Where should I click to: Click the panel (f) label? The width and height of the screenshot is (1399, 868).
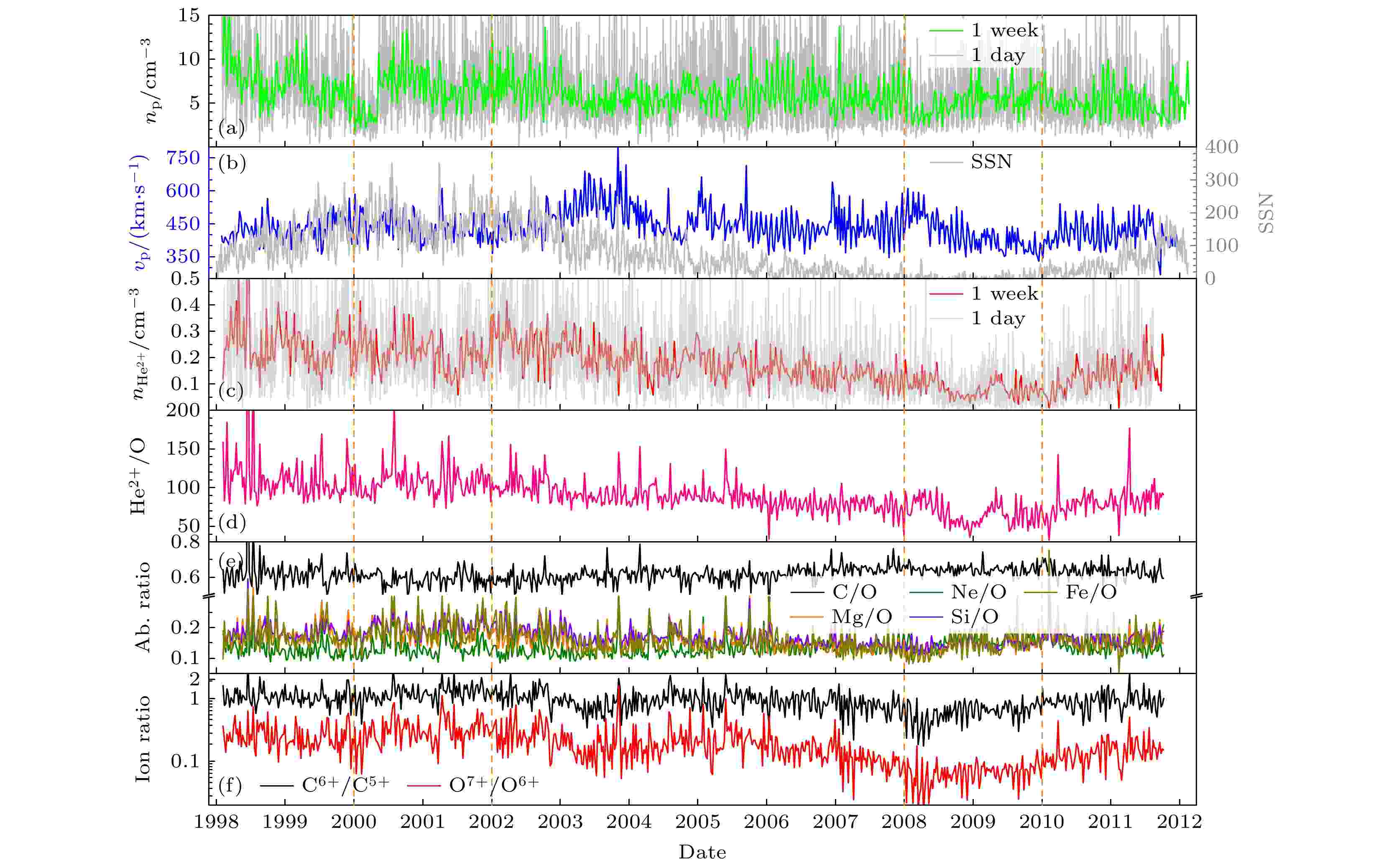[x=230, y=785]
